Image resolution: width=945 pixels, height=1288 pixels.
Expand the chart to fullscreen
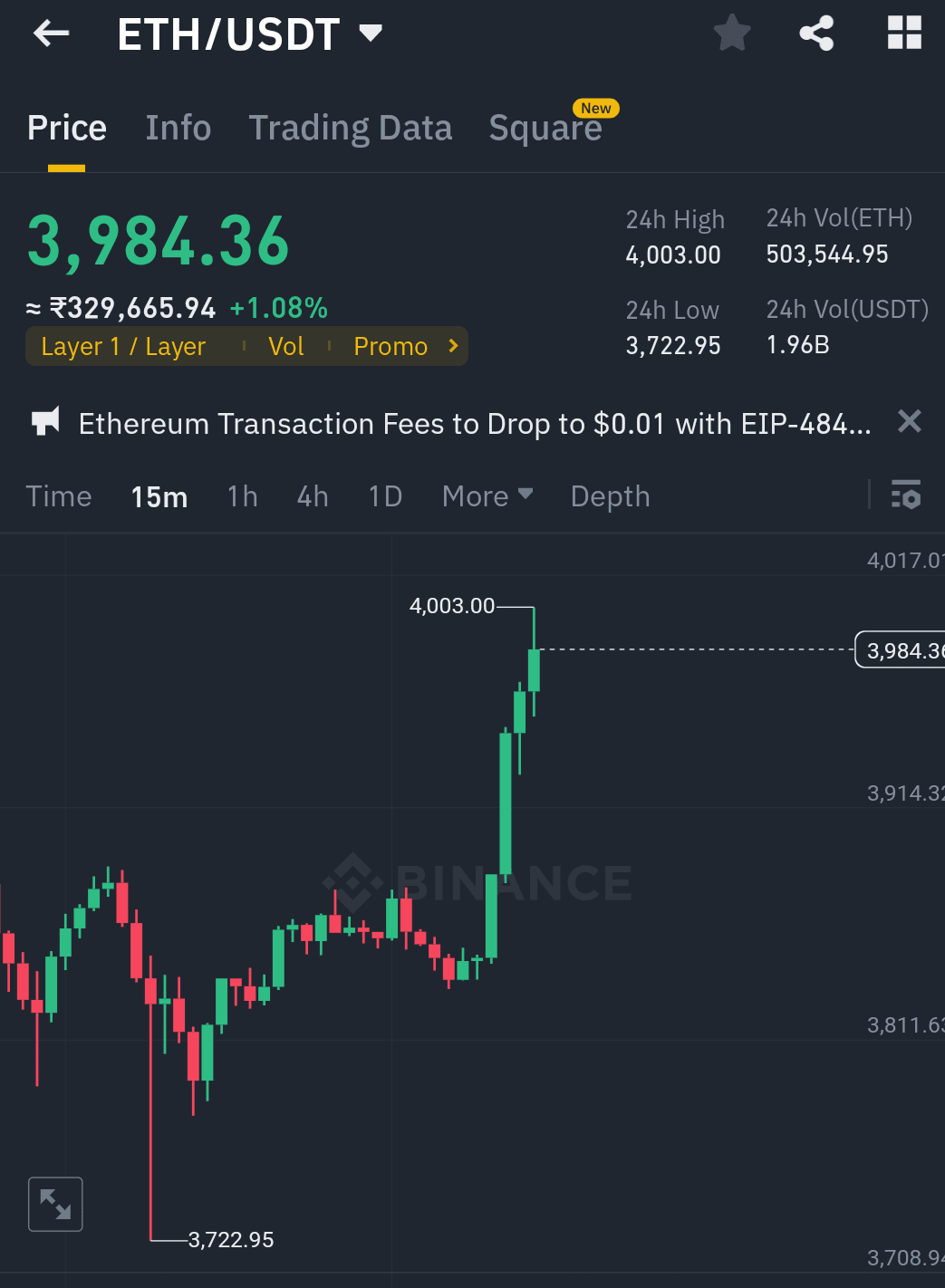(x=55, y=1204)
